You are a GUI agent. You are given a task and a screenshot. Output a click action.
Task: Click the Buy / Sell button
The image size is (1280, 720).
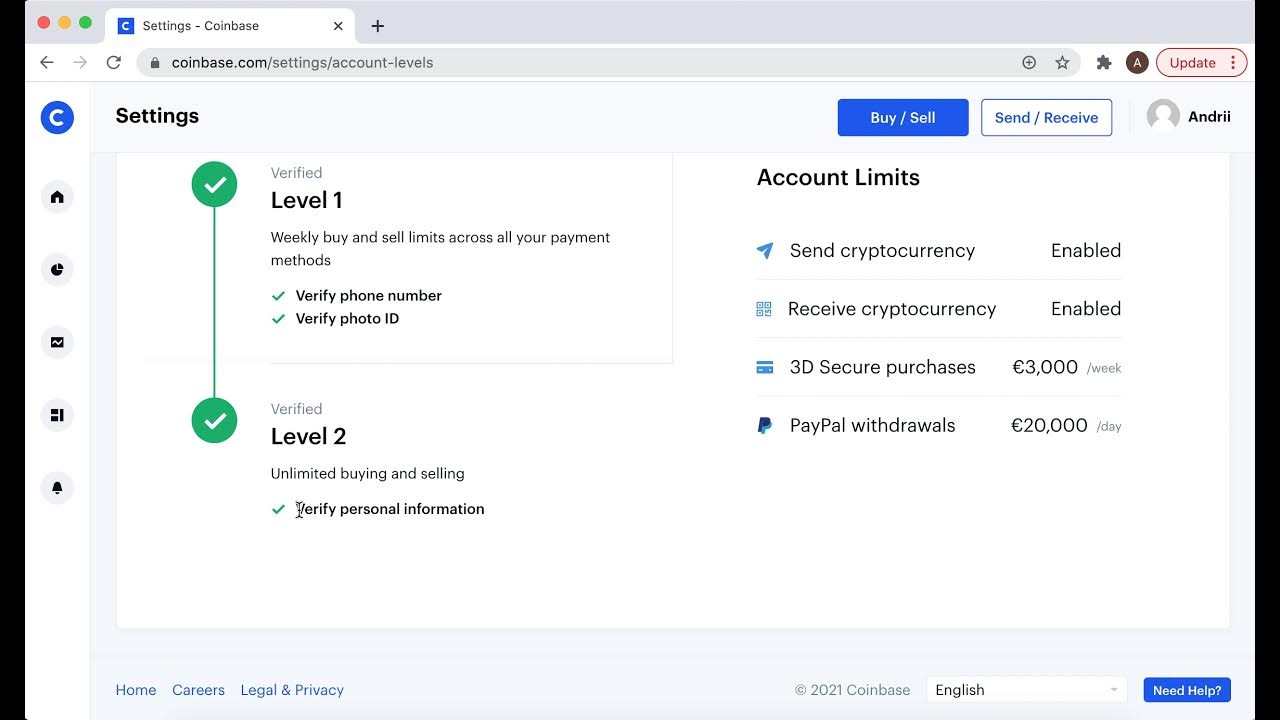click(903, 117)
